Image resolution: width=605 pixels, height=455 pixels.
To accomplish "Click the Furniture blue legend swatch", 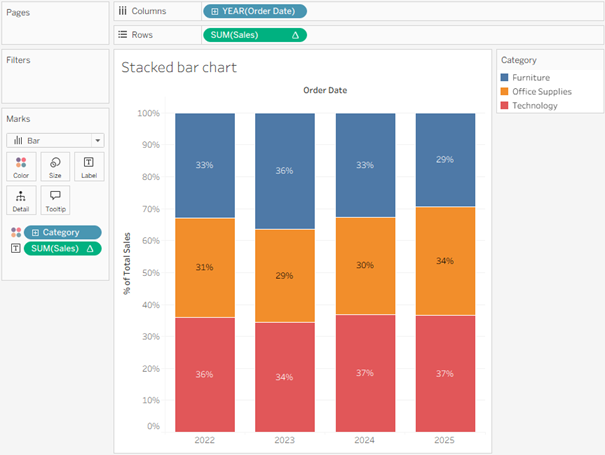I will [505, 77].
